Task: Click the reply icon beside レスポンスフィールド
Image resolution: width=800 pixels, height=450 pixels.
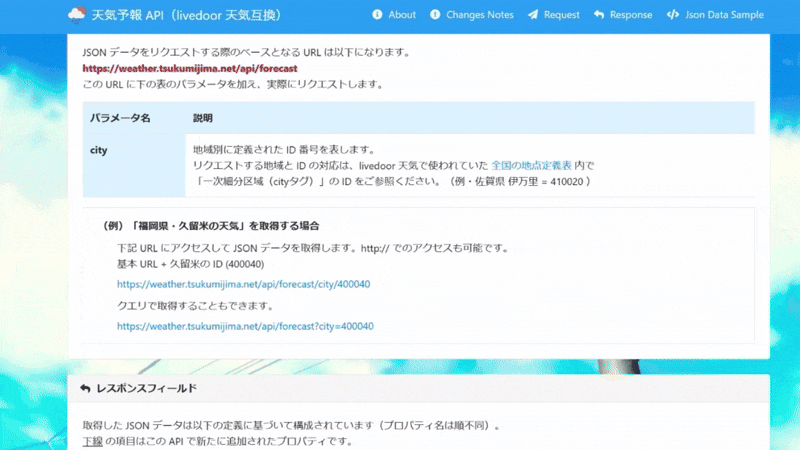Action: coord(85,389)
